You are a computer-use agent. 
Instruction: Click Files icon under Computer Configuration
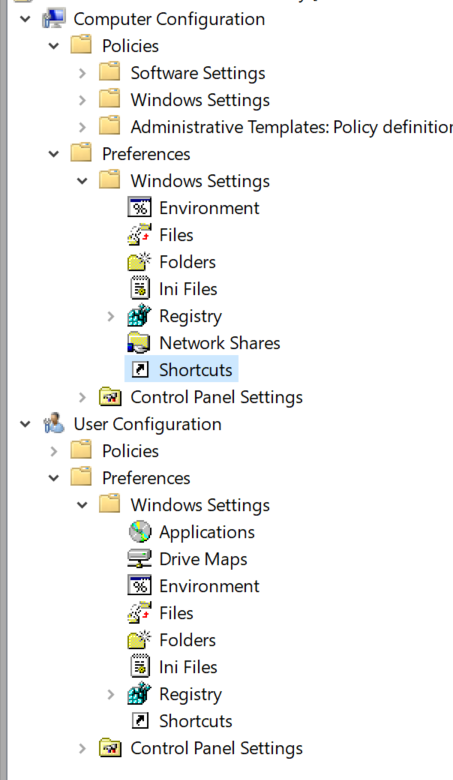(x=139, y=235)
